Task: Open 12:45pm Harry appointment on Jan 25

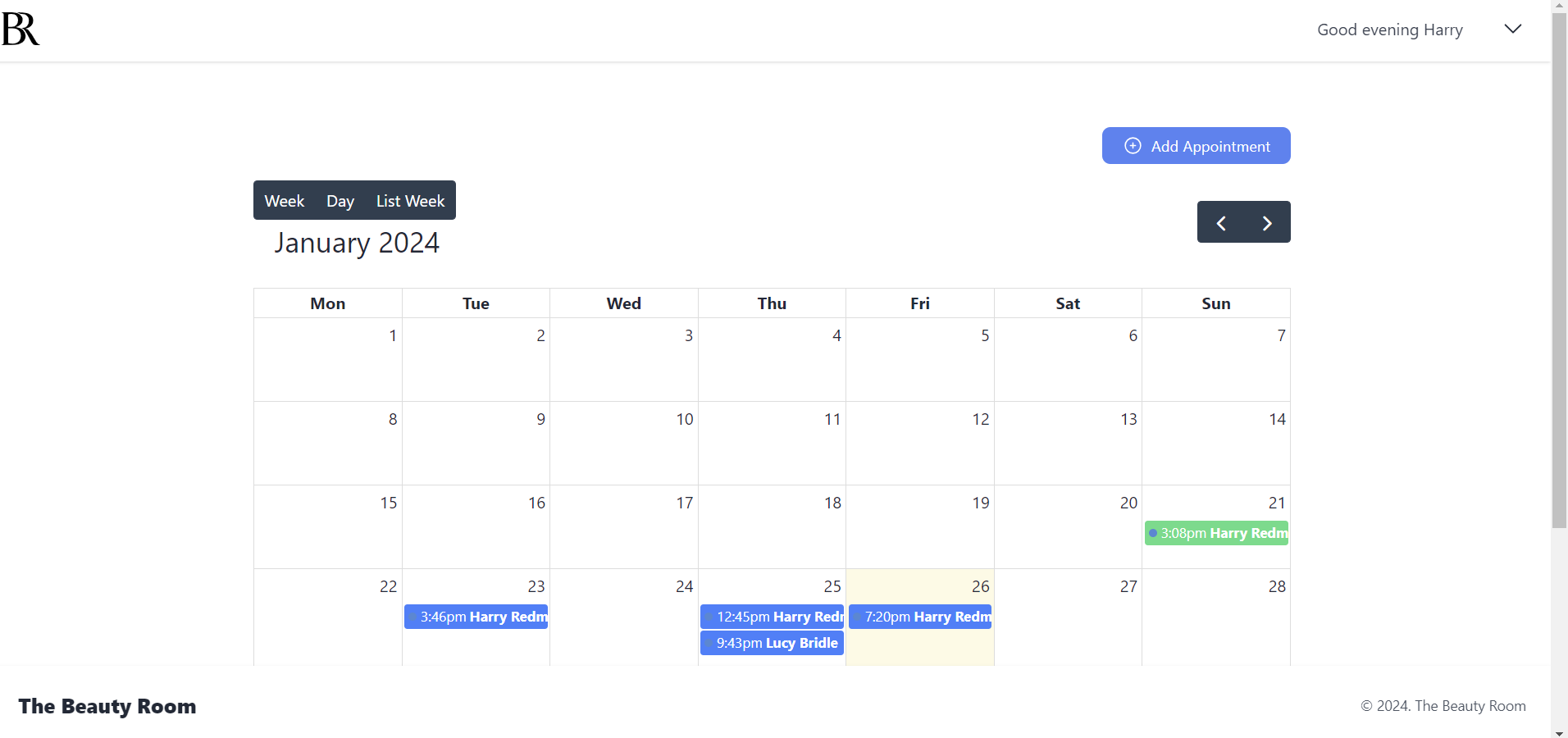Action: click(x=772, y=617)
